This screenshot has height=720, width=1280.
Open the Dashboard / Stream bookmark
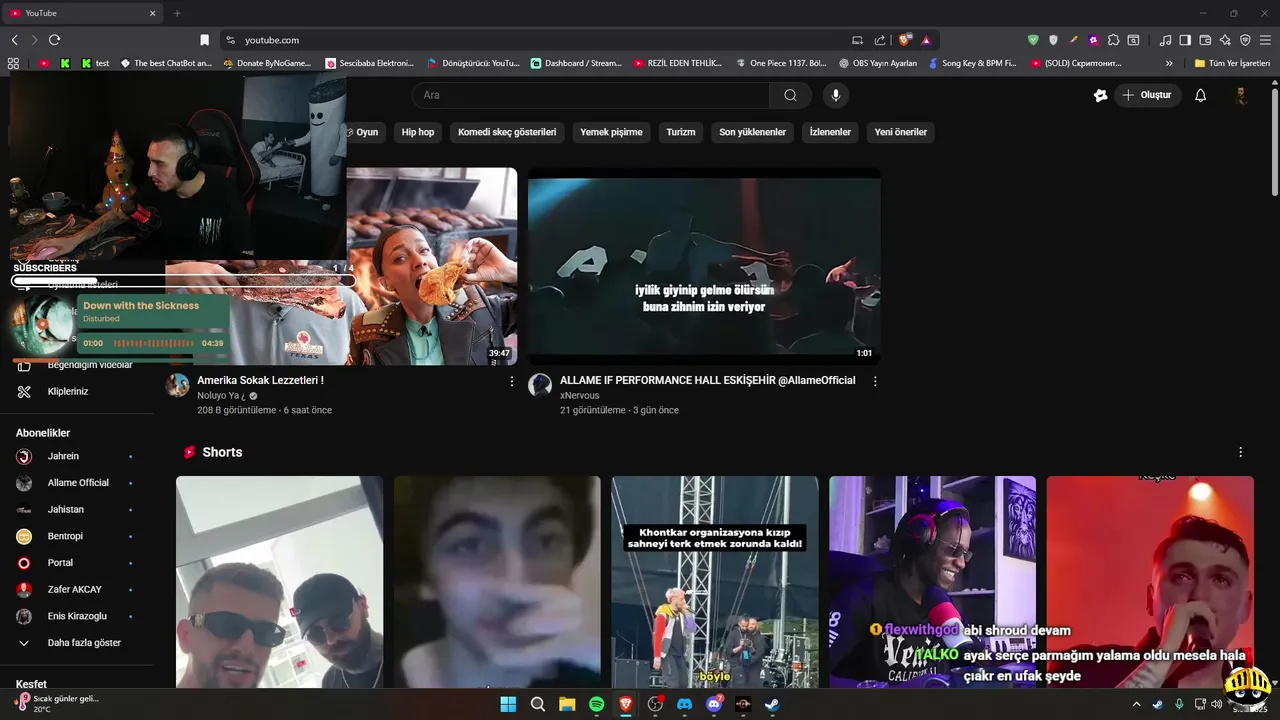point(576,63)
